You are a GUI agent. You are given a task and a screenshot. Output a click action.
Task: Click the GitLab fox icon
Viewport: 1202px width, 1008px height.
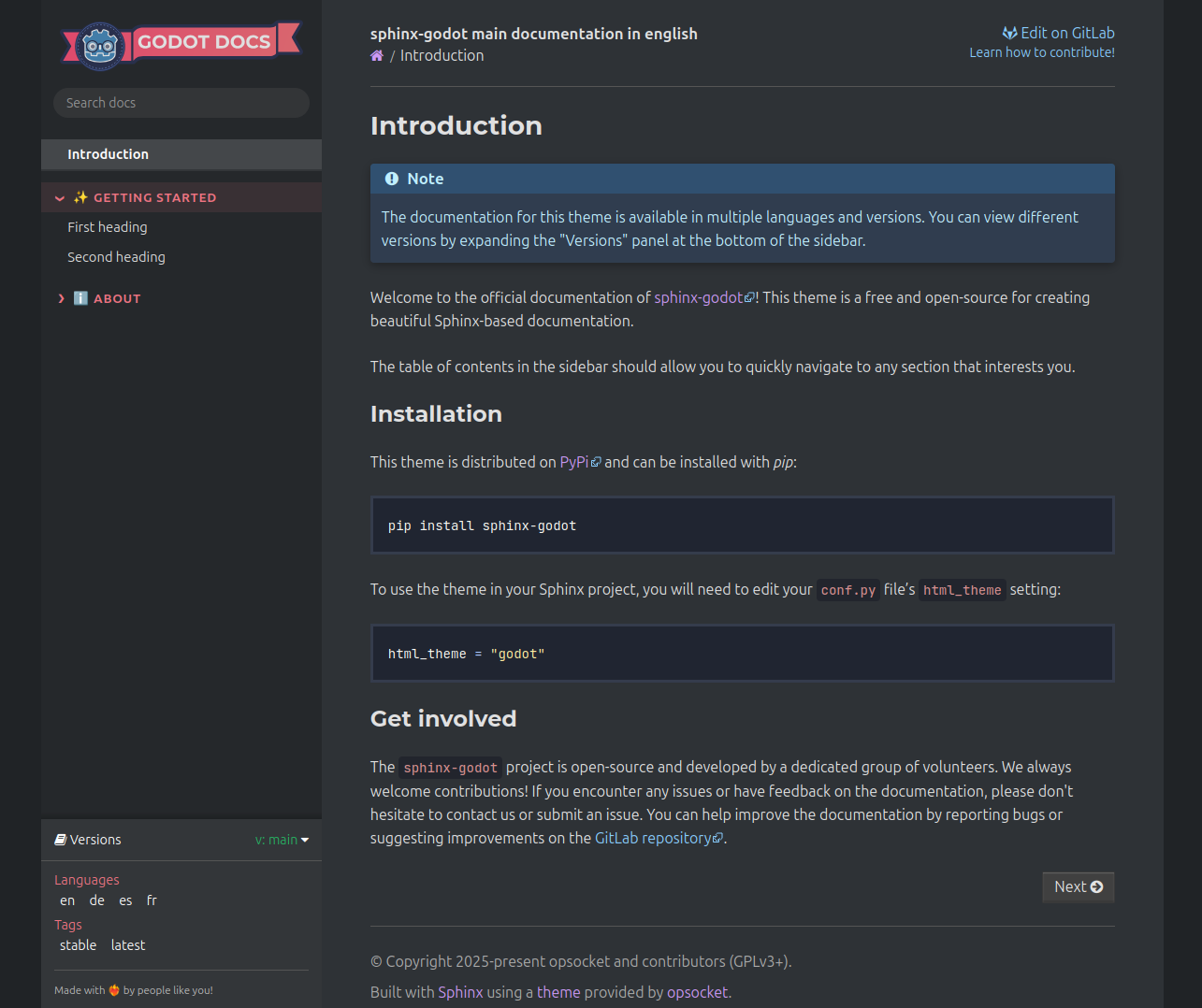[1009, 34]
